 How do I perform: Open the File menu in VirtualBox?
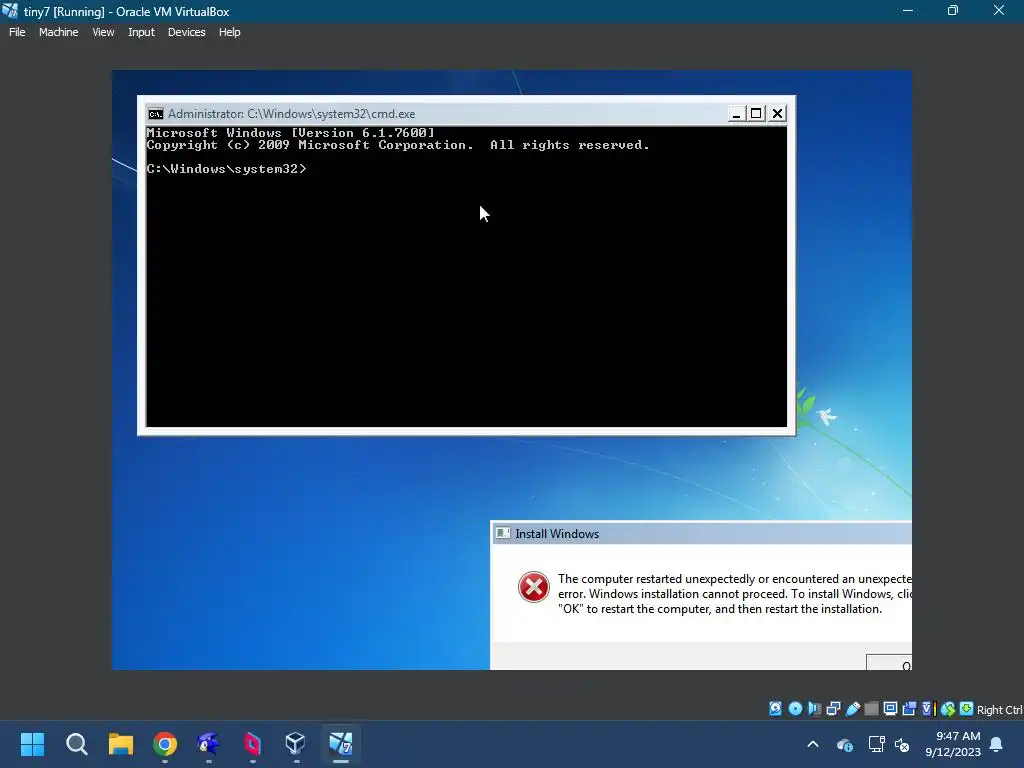(17, 32)
